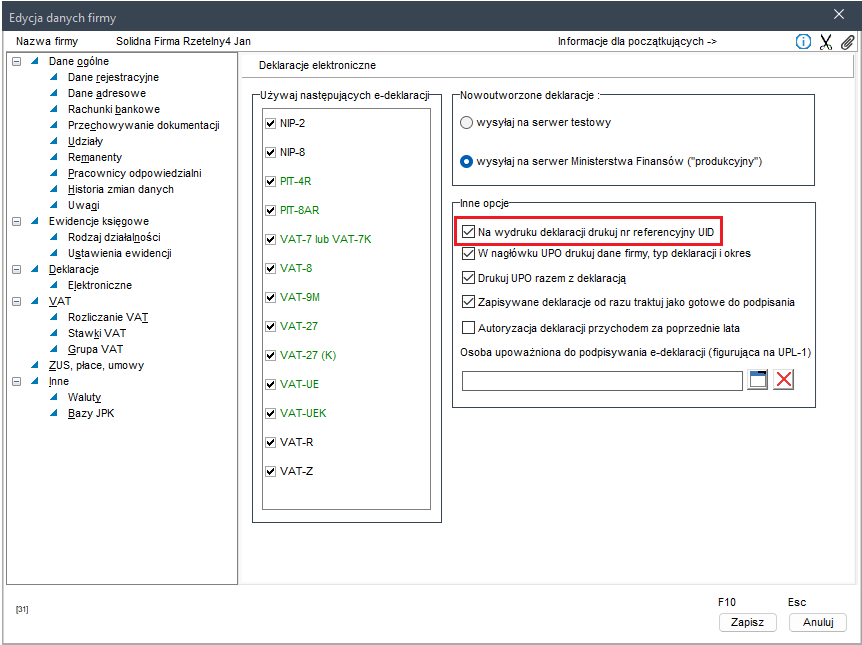
Task: Click the authorized person input field
Action: [603, 381]
